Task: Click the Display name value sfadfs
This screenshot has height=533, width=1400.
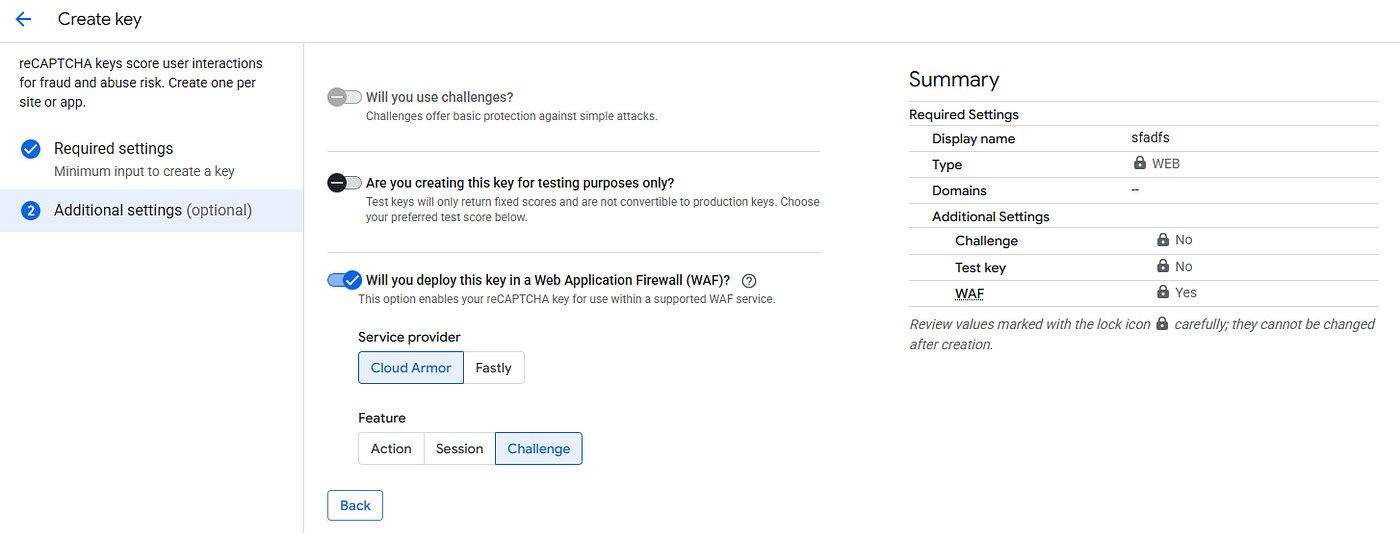Action: tap(1150, 138)
